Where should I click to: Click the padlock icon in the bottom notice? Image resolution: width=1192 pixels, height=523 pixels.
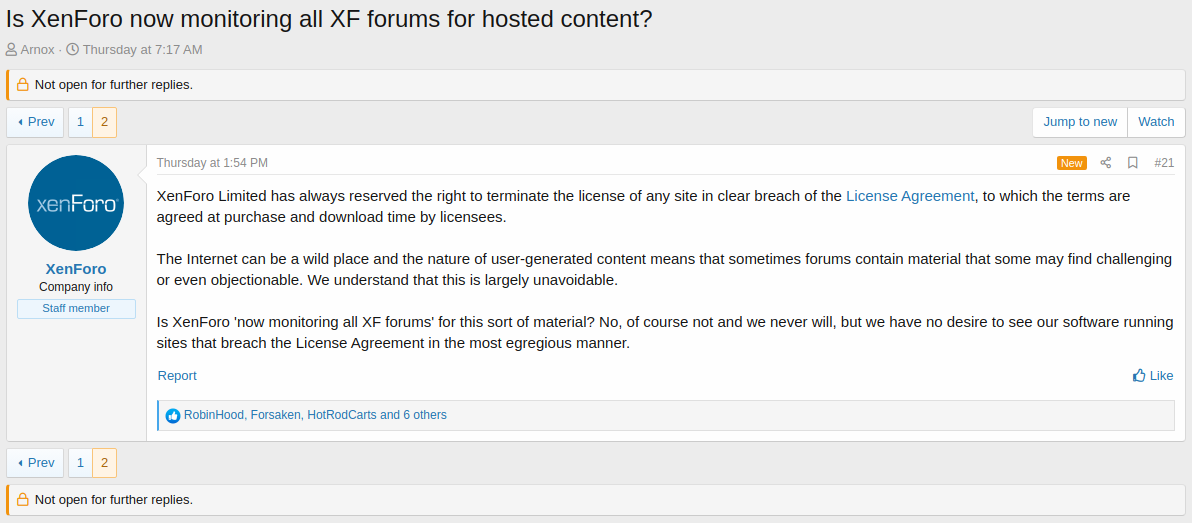click(x=22, y=500)
